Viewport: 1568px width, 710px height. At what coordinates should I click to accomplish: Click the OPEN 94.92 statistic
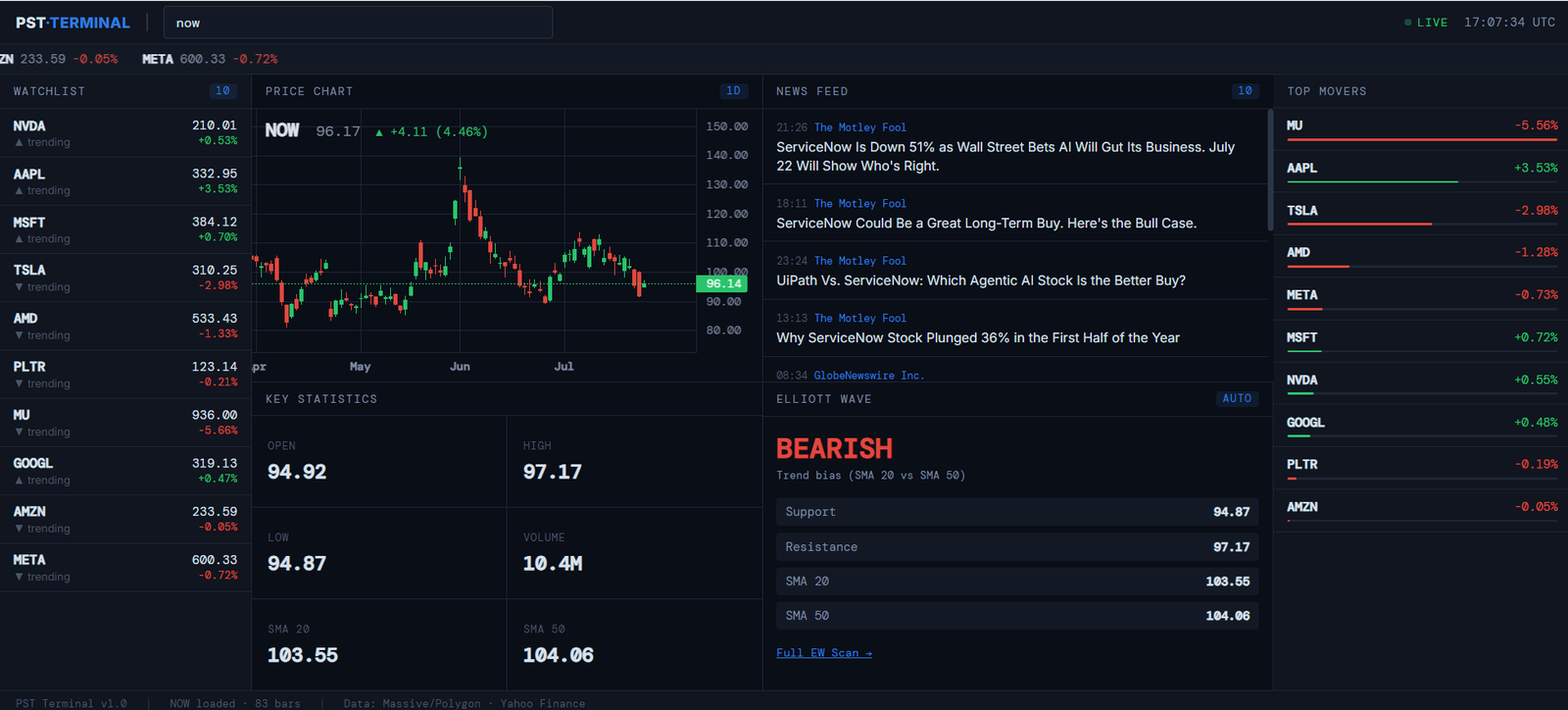tap(379, 462)
